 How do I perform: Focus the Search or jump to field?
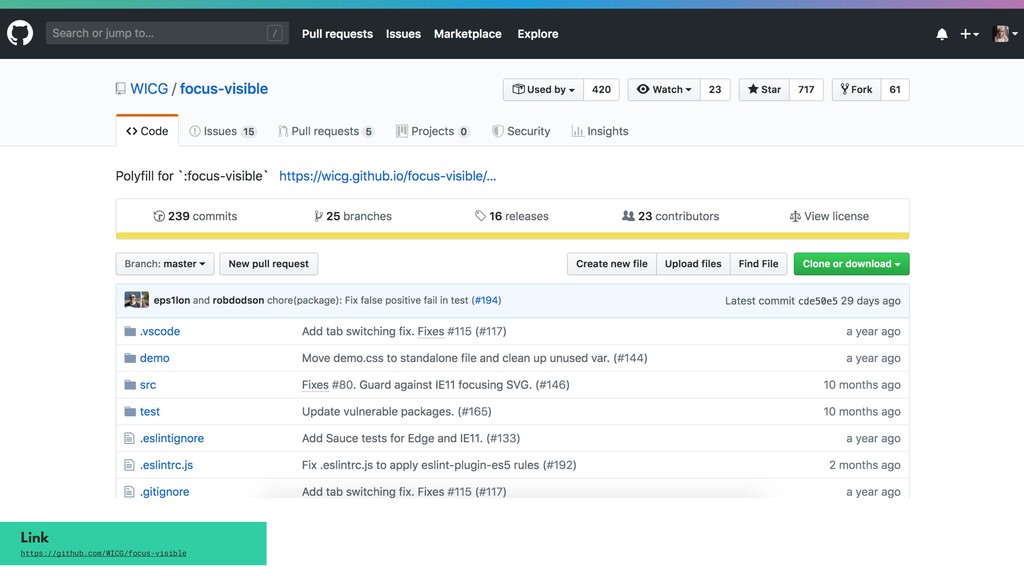click(x=167, y=33)
